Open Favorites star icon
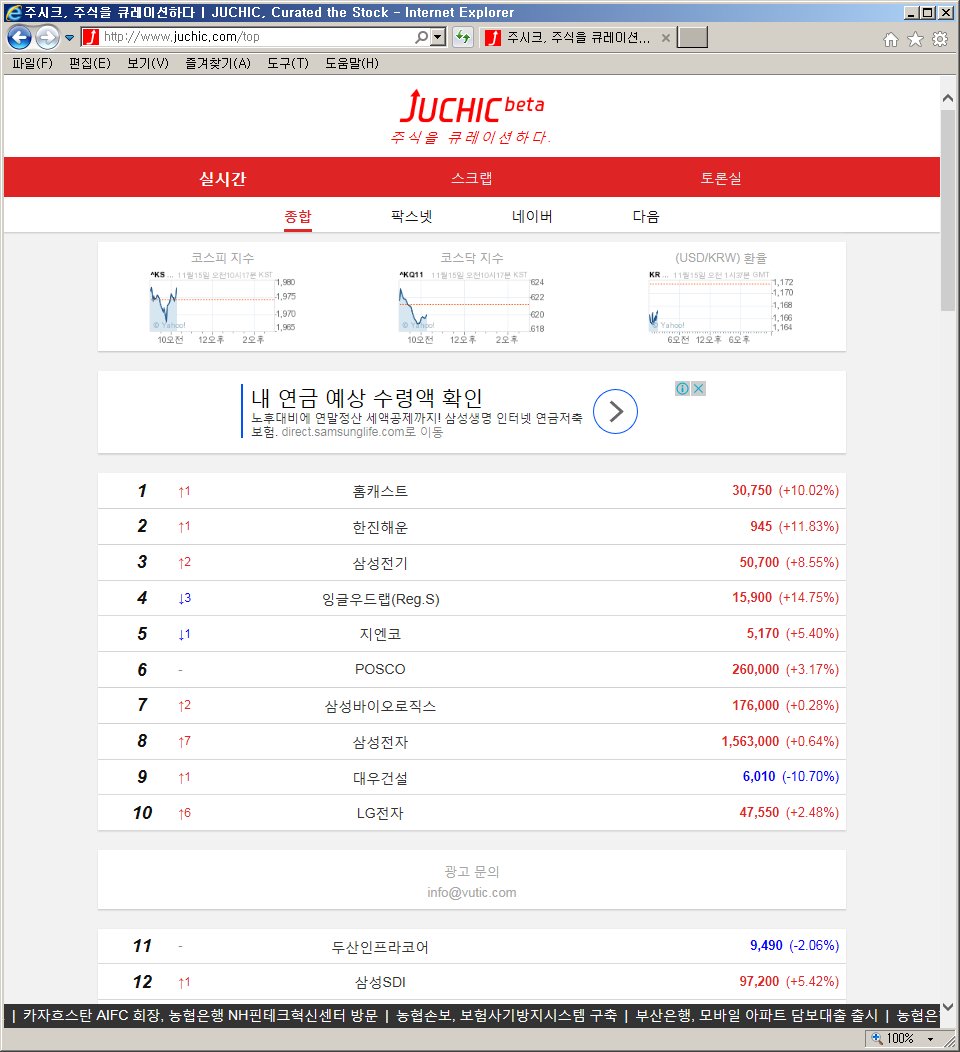 coord(915,40)
